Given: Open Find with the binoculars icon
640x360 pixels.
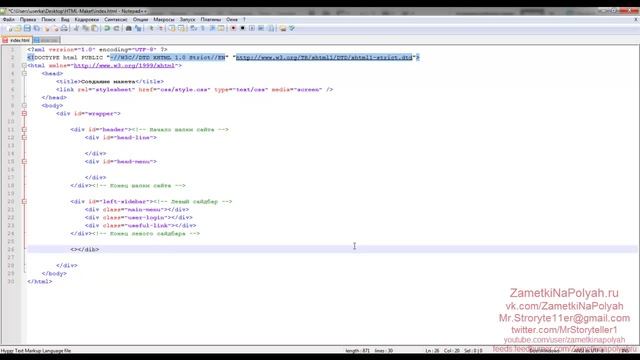Looking at the screenshot, I should (x=128, y=29).
